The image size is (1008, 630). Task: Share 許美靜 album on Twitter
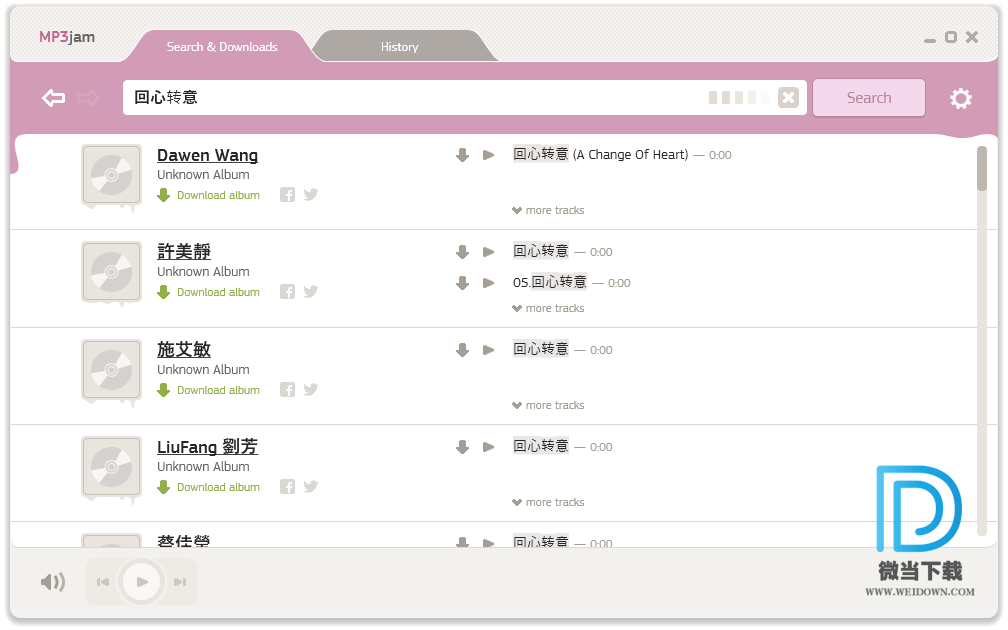pyautogui.click(x=311, y=292)
